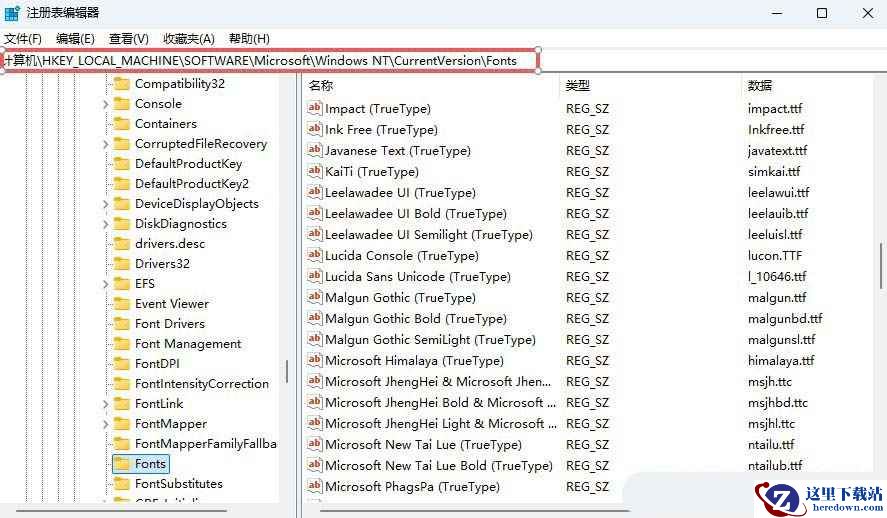Open the 收藏夹(A) menu

(189, 39)
